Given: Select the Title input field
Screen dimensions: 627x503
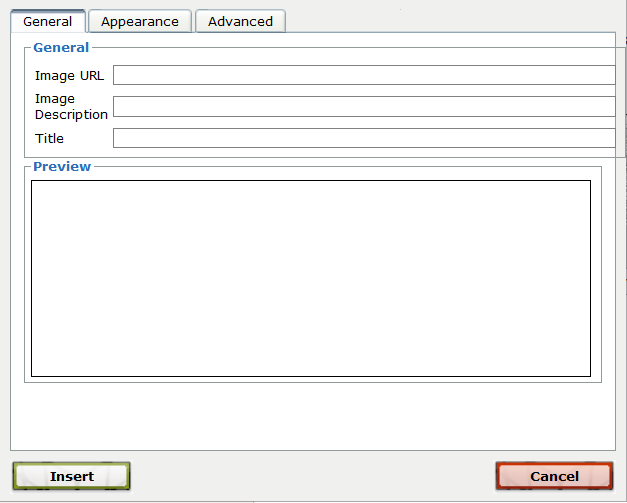Looking at the screenshot, I should pos(363,138).
